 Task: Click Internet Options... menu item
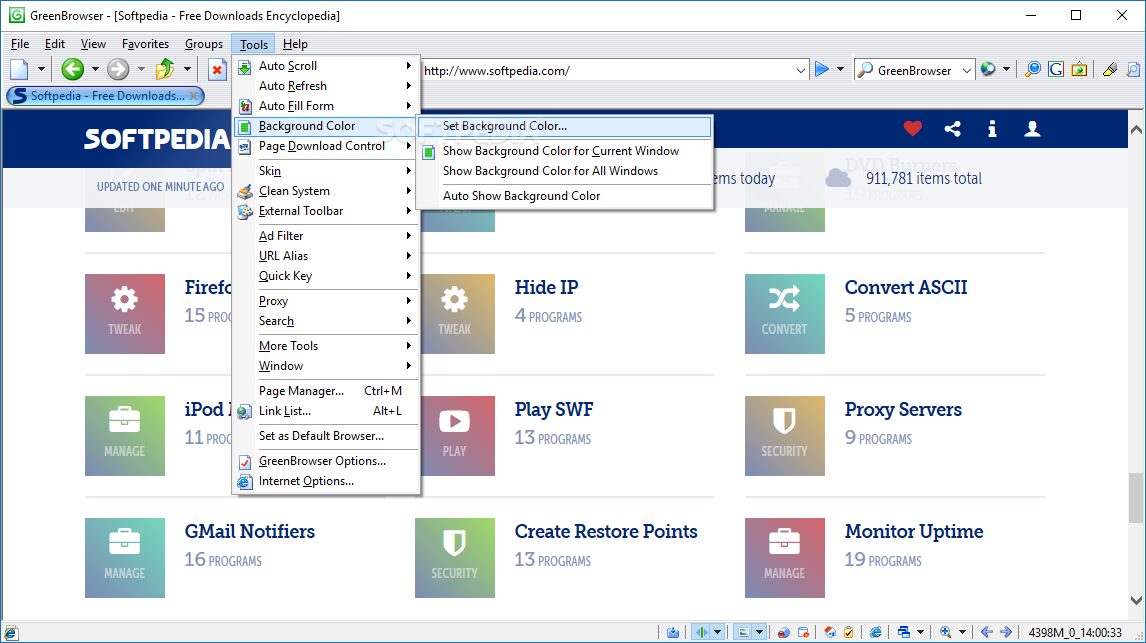click(x=325, y=481)
